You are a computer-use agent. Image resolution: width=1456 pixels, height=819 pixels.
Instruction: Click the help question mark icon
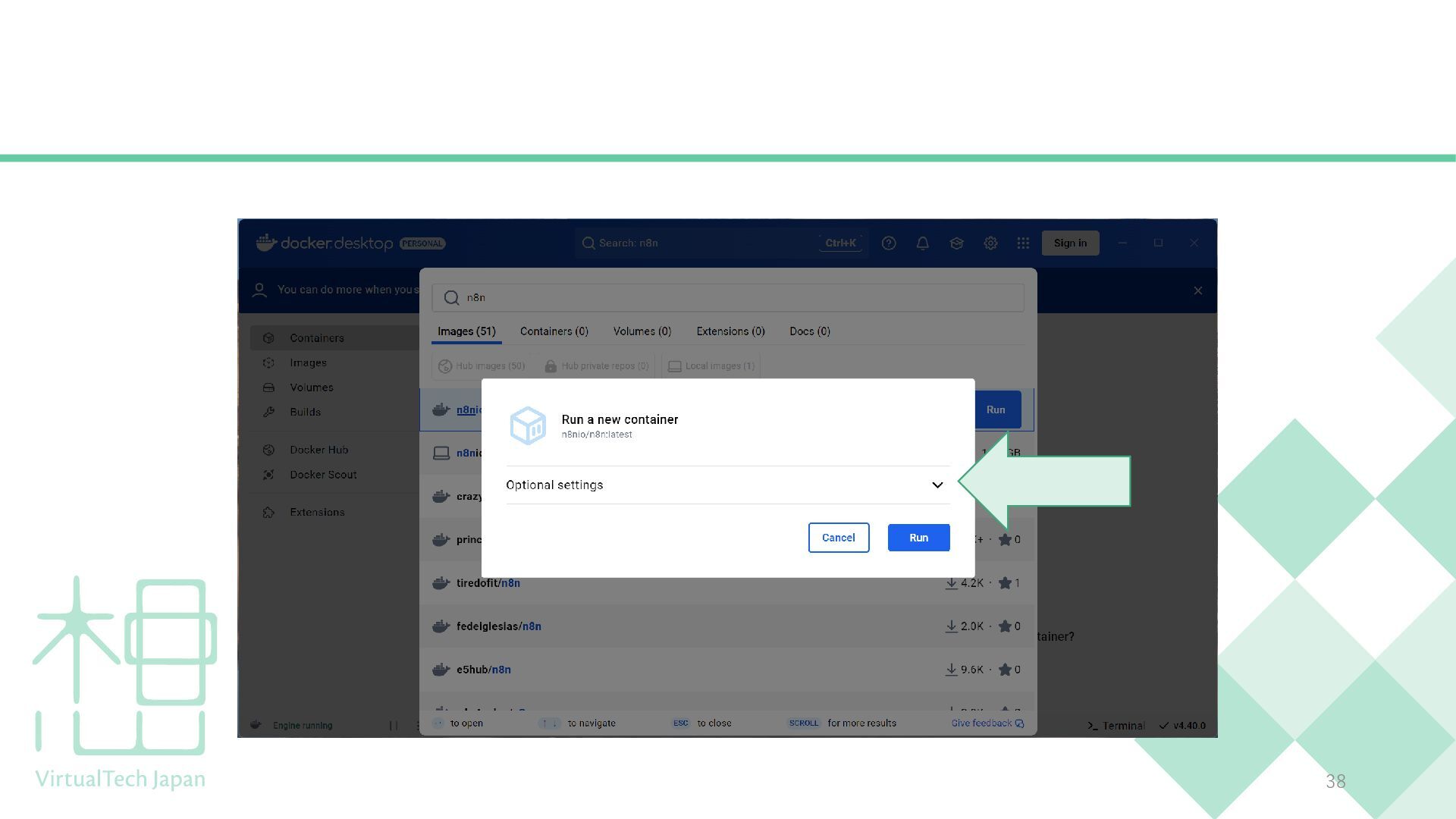(889, 243)
